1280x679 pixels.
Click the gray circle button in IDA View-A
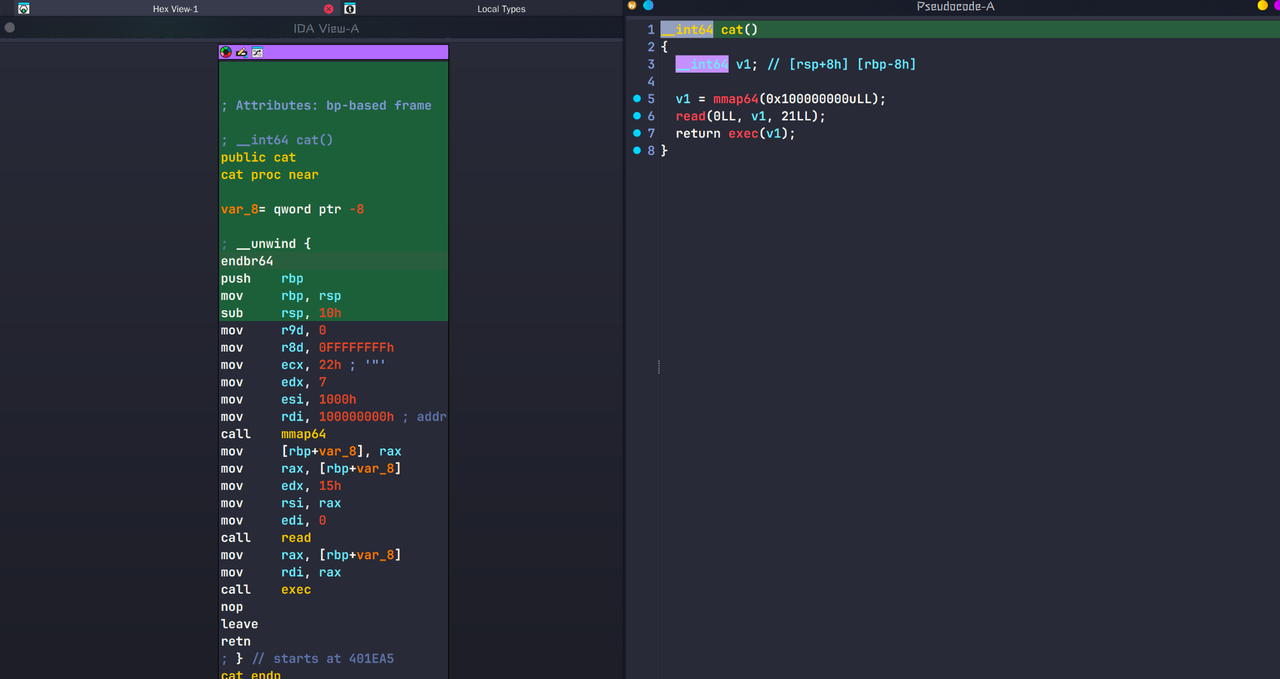[10, 28]
